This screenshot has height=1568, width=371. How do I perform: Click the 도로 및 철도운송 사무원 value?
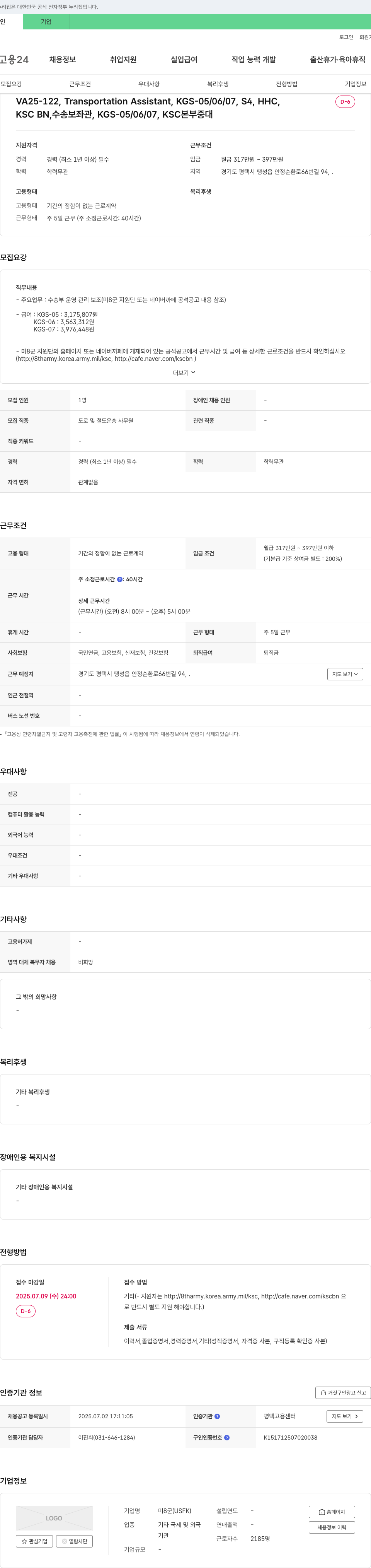pos(105,420)
